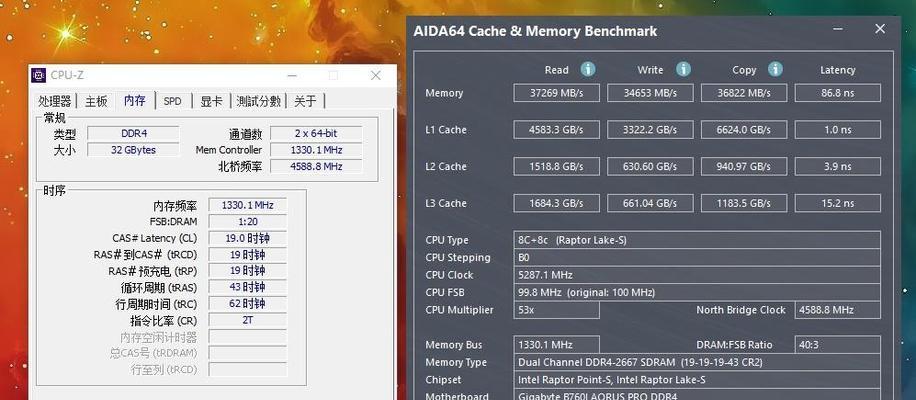The height and width of the screenshot is (400, 916).
Task: Minimize the CPU-Z window
Action: click(x=292, y=75)
